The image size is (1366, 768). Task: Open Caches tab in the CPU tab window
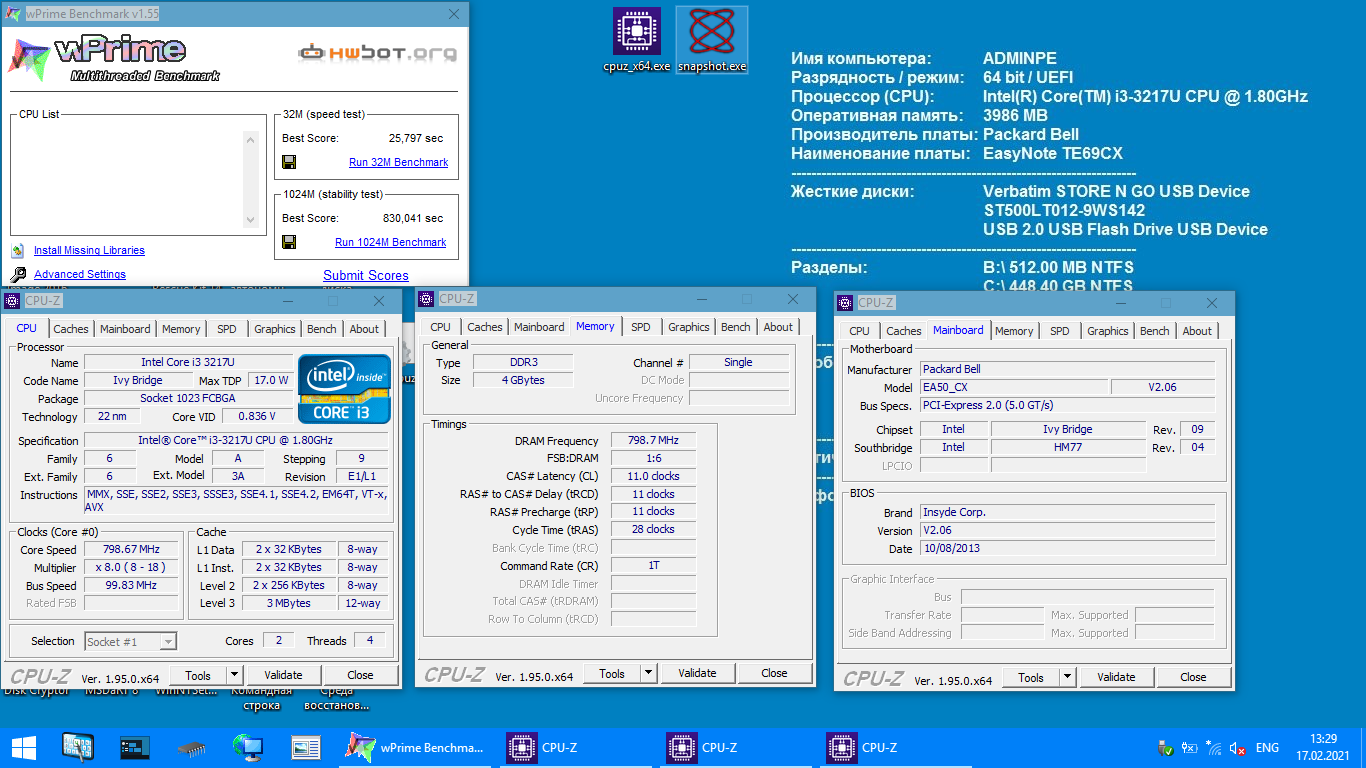click(71, 329)
